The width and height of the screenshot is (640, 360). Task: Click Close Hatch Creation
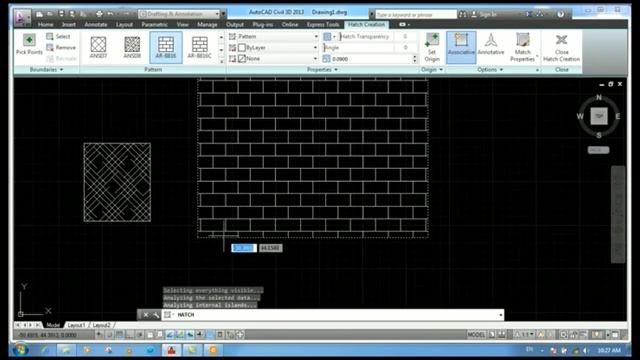(x=562, y=47)
